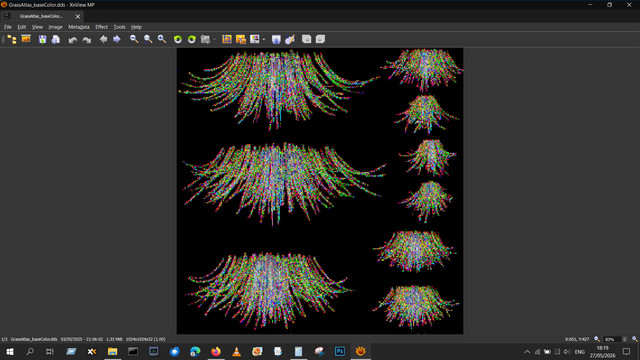Go to previous file with left arrow
This screenshot has height=360, width=640.
point(103,39)
